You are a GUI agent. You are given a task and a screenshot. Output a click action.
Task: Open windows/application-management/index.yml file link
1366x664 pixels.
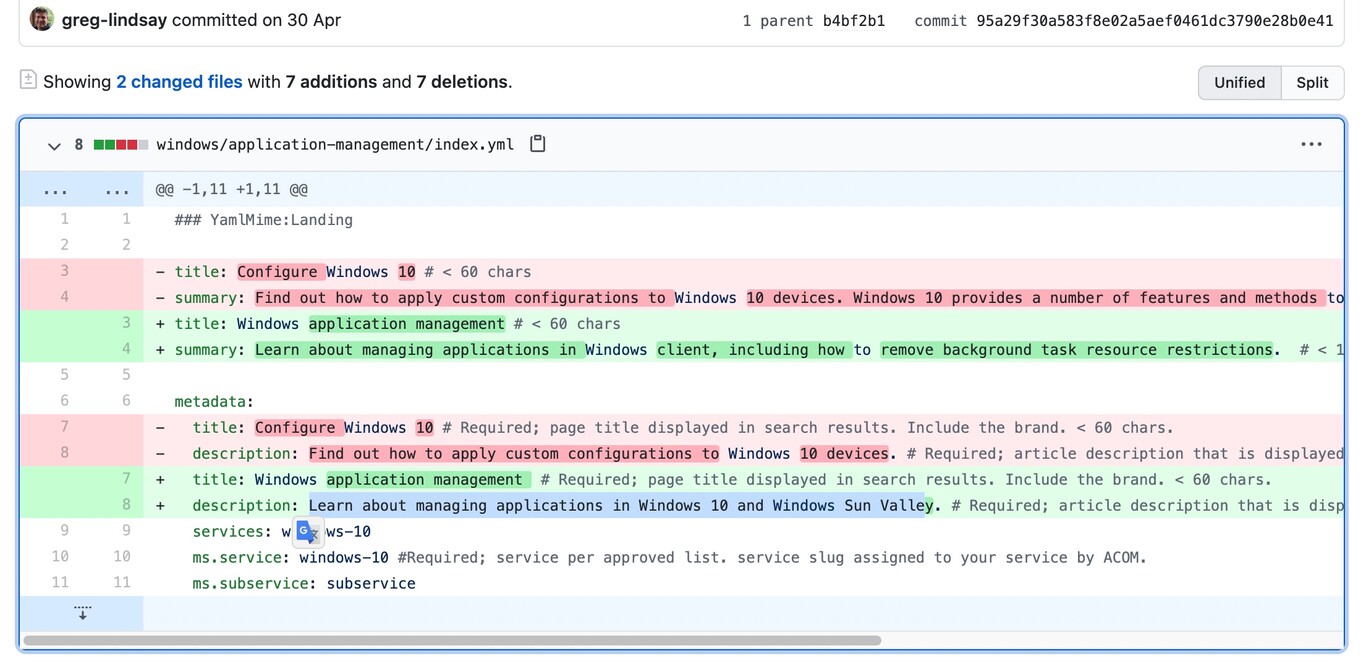pyautogui.click(x=335, y=145)
